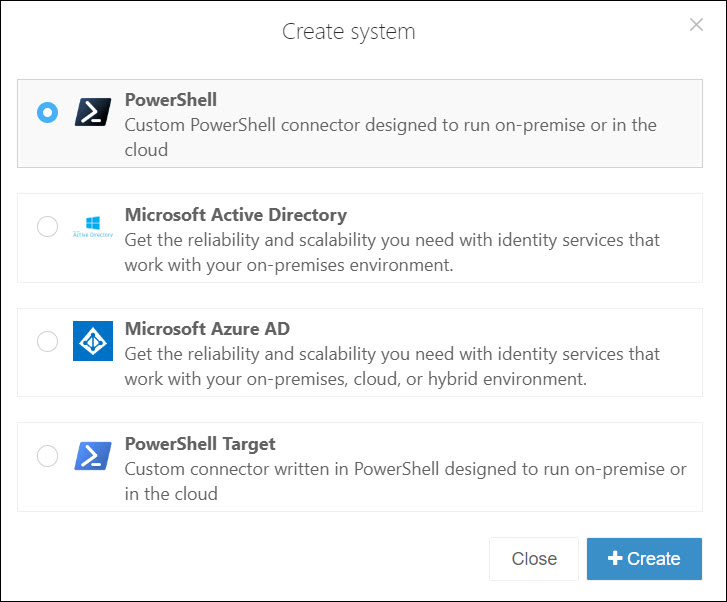
Task: Click the blue Azure AD diamond icon
Action: [93, 341]
